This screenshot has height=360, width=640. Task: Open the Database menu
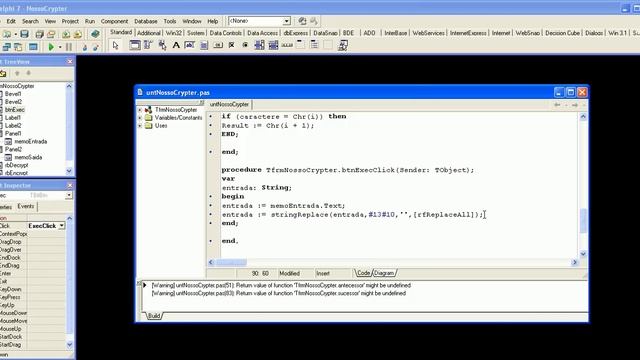(x=146, y=21)
